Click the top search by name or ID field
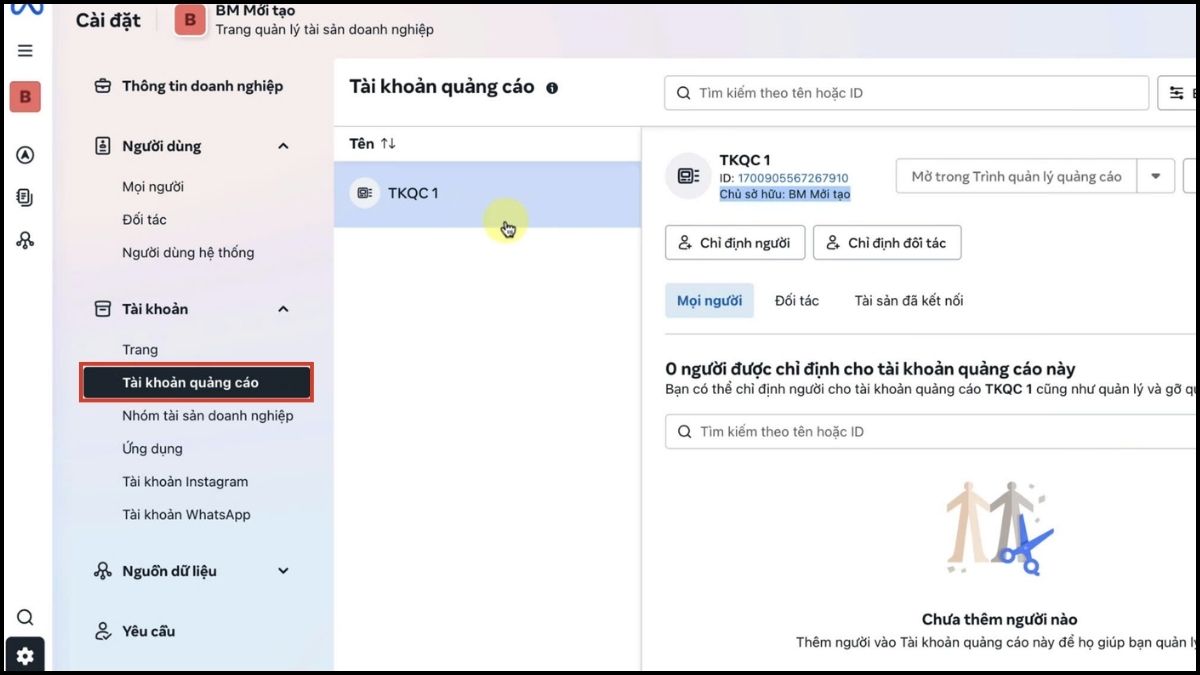Image resolution: width=1200 pixels, height=675 pixels. [906, 93]
